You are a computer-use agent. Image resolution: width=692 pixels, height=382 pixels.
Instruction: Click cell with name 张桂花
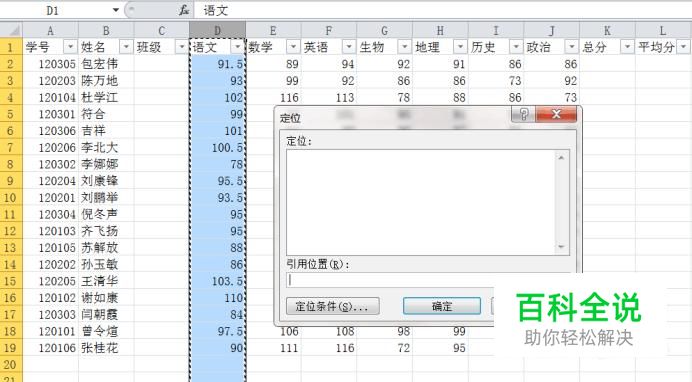[x=106, y=348]
